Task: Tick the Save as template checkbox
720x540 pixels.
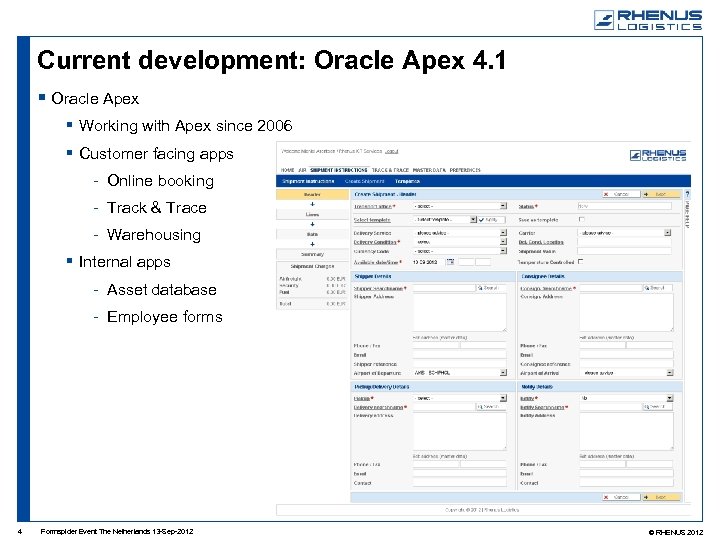Action: [581, 219]
